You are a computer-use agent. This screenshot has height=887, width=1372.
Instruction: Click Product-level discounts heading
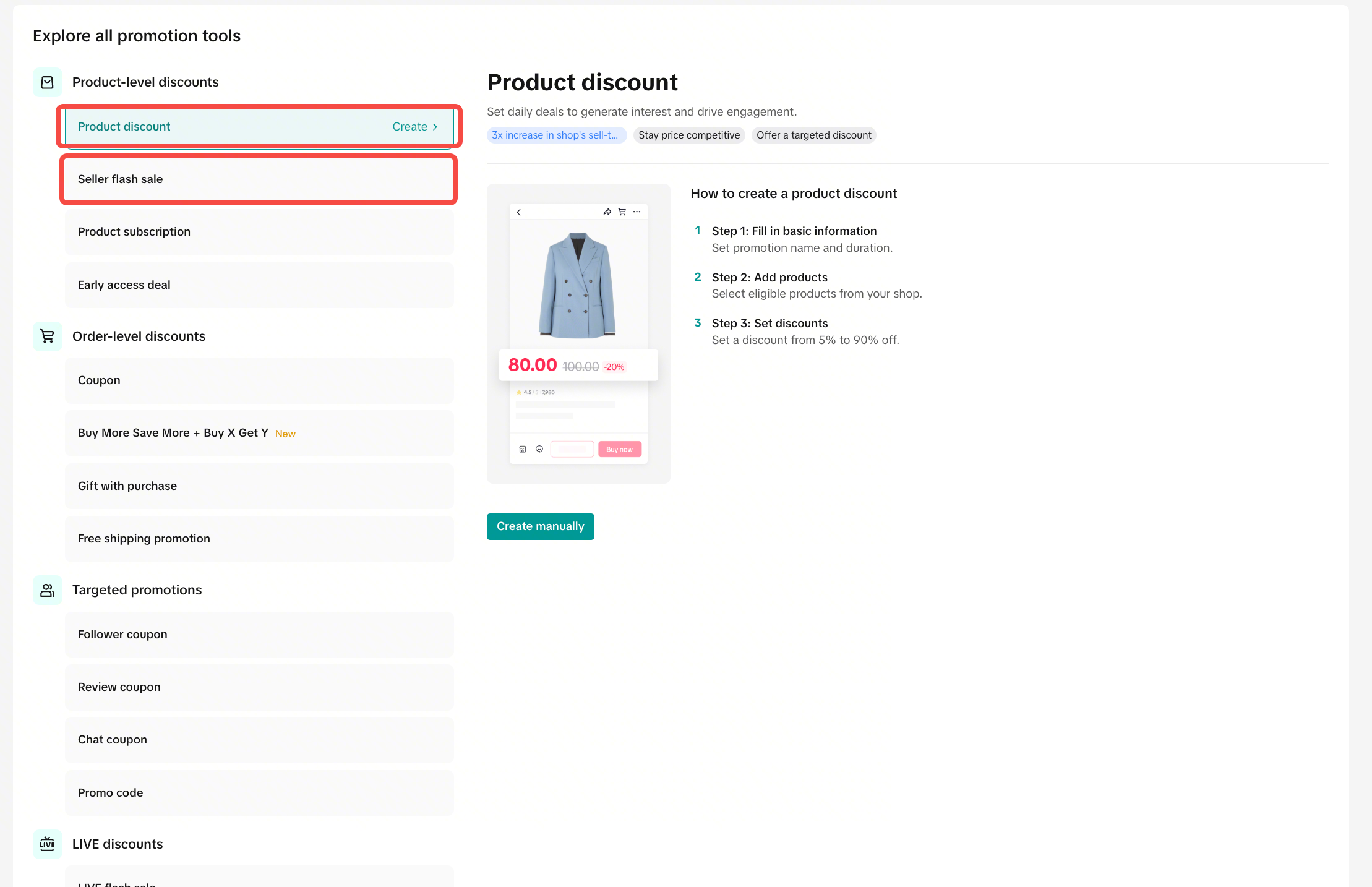pos(145,82)
